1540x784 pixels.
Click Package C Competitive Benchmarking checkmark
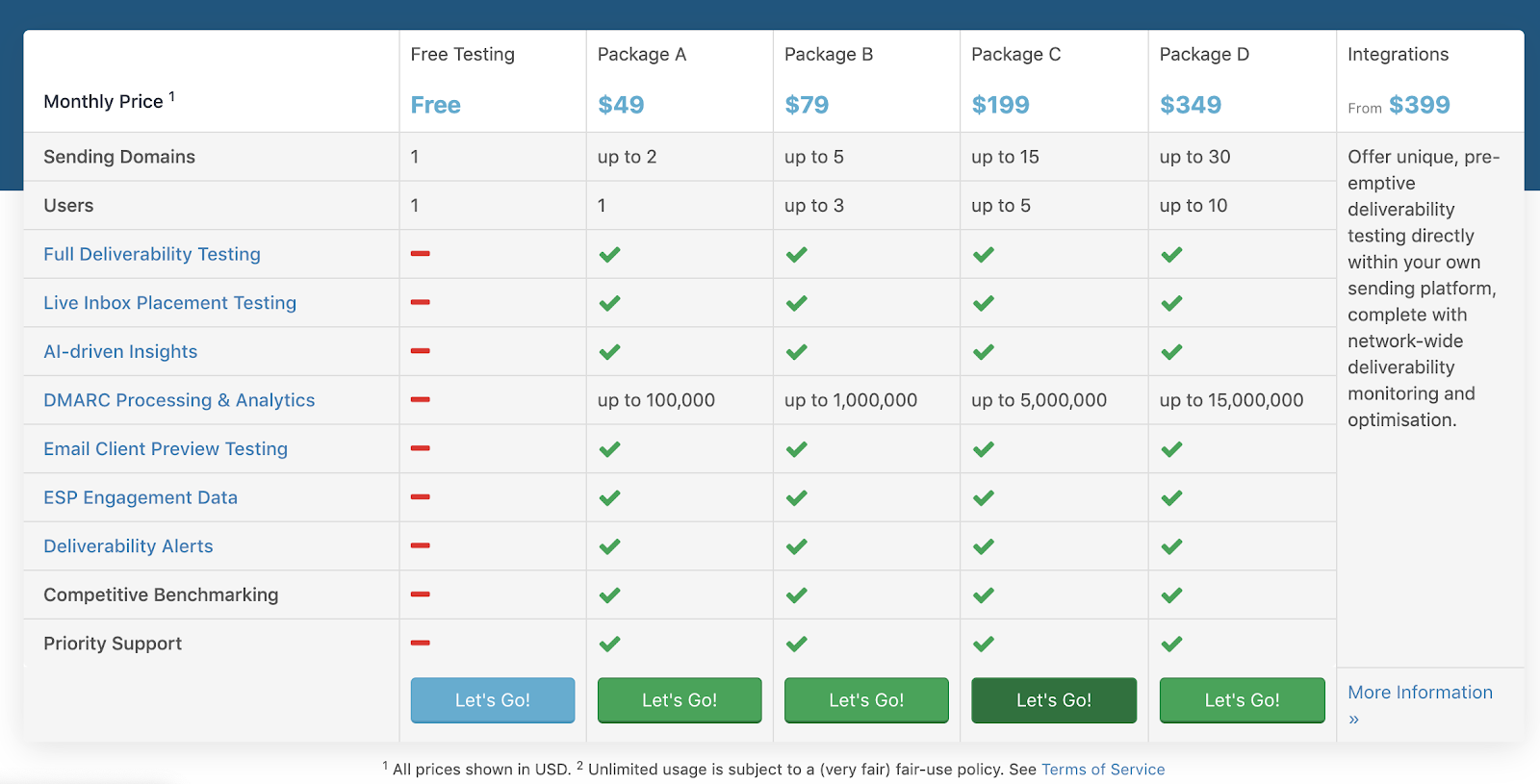[983, 595]
